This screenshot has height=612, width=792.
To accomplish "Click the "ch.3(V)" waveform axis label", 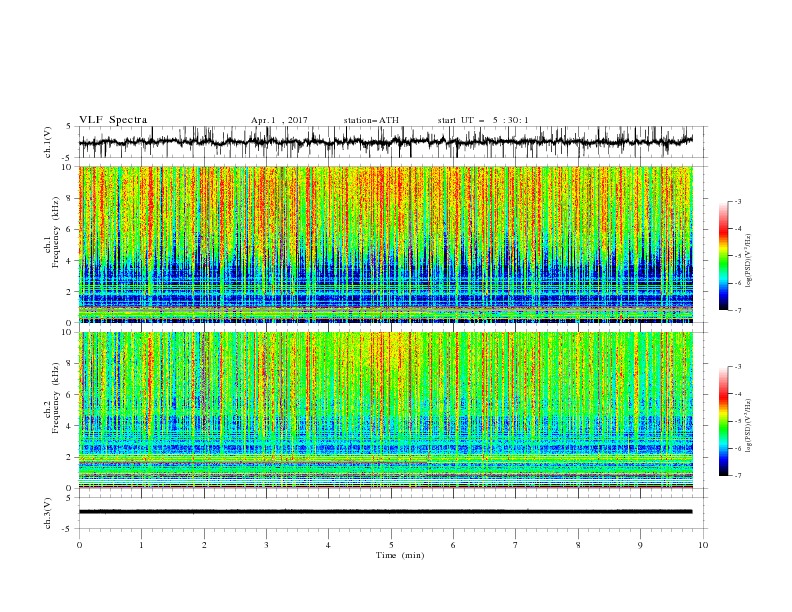I will coord(48,513).
